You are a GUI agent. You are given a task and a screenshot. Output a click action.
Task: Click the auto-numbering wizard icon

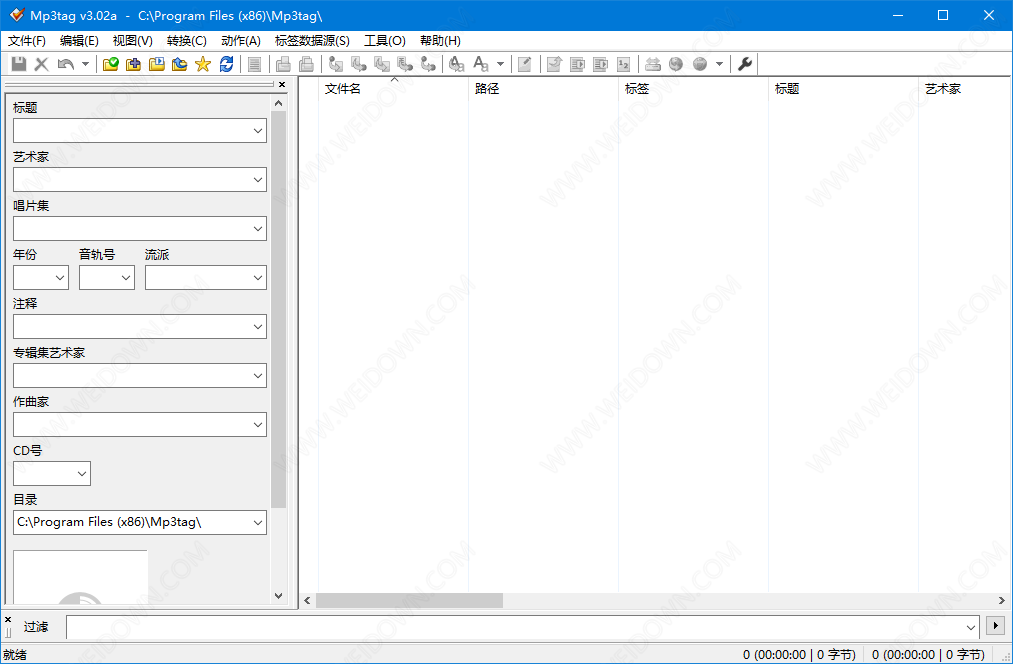point(623,64)
